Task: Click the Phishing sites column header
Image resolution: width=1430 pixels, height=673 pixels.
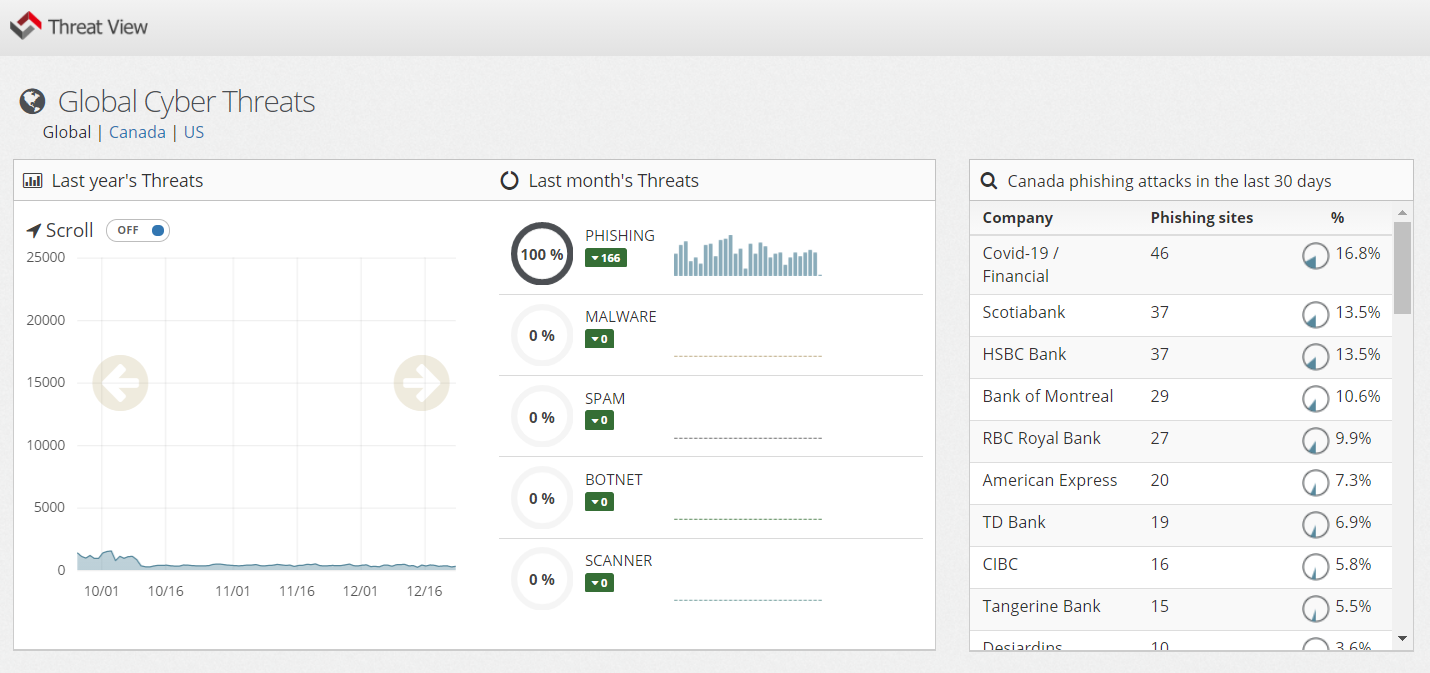Action: tap(1202, 217)
